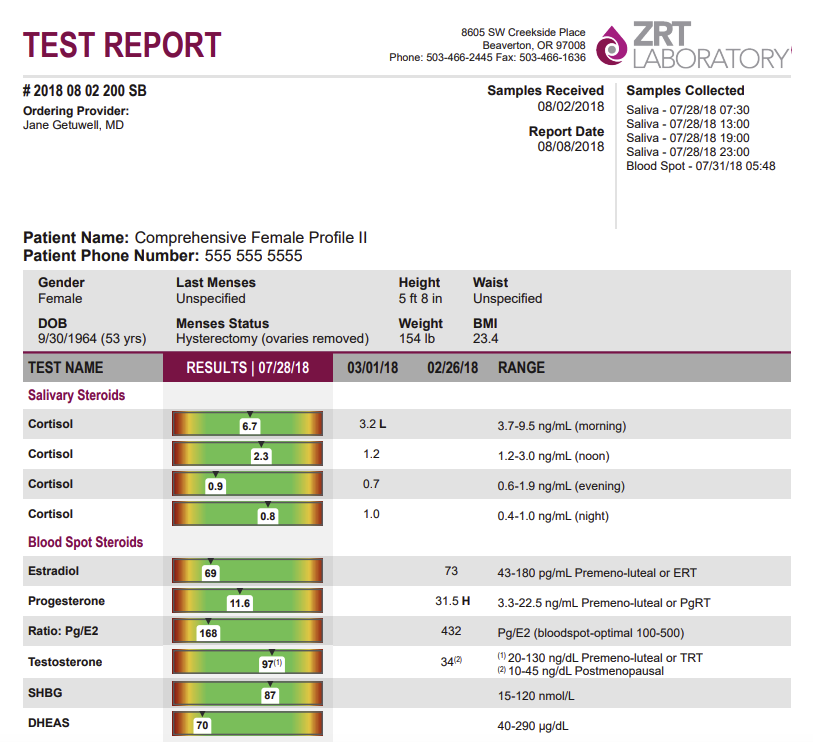Click the report number 2018 08 02 200 SB
This screenshot has height=742, width=813.
coord(87,89)
